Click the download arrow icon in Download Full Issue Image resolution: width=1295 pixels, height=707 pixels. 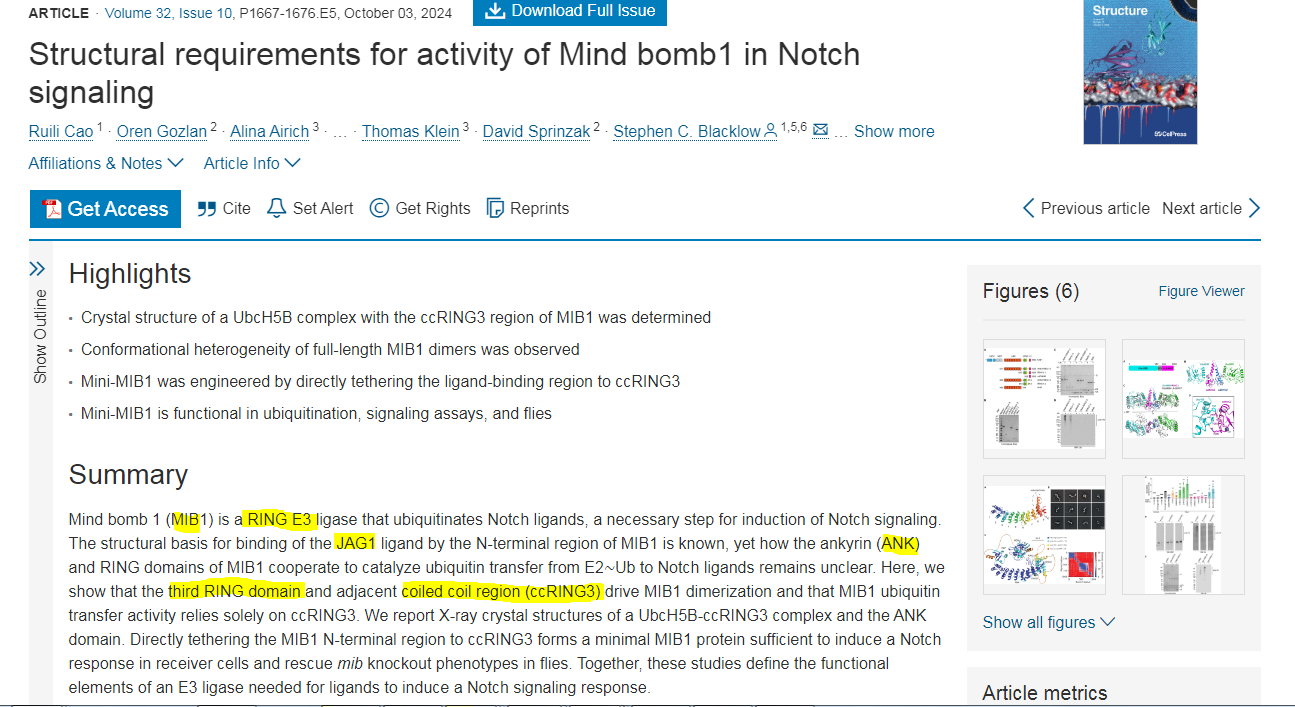(494, 11)
